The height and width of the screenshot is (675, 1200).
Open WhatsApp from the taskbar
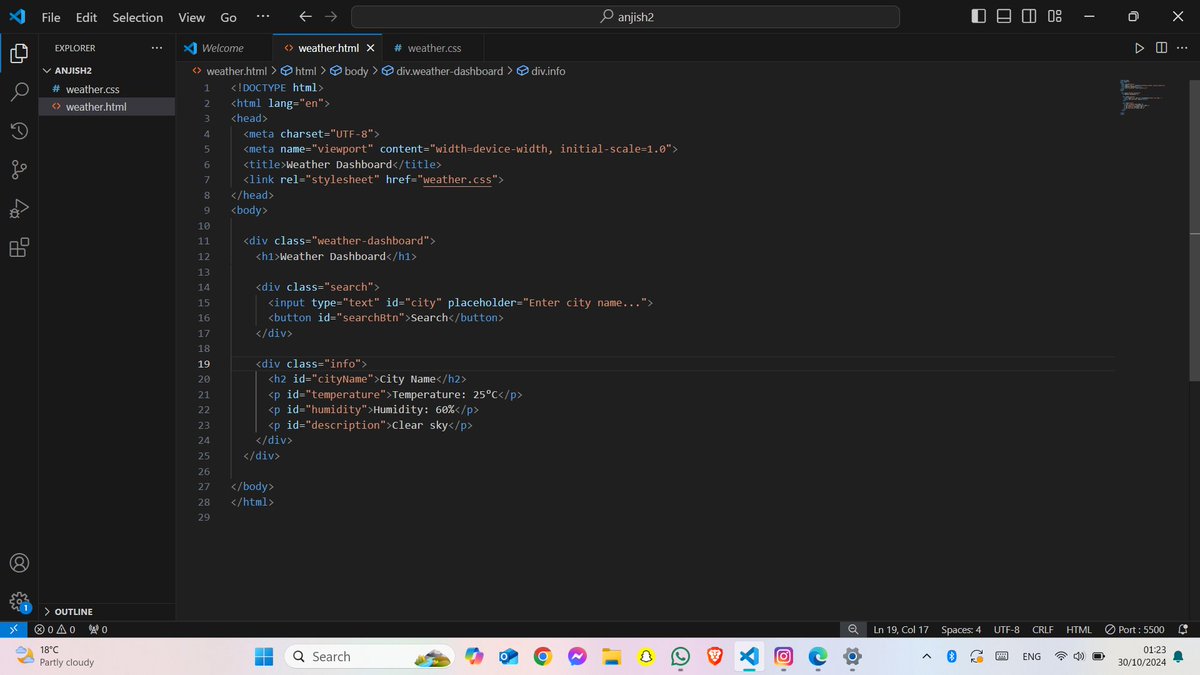point(680,656)
